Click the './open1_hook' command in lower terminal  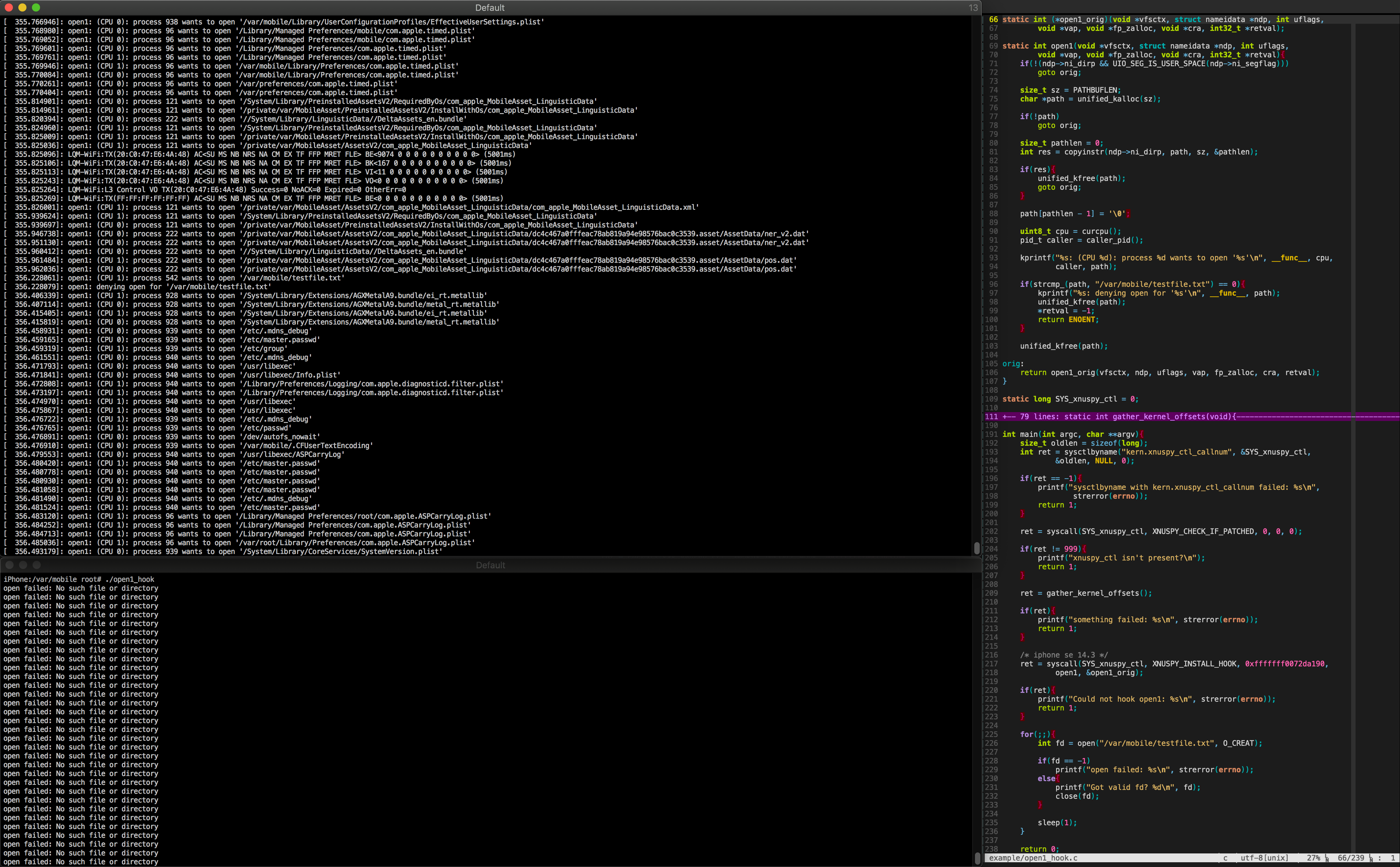click(x=130, y=579)
